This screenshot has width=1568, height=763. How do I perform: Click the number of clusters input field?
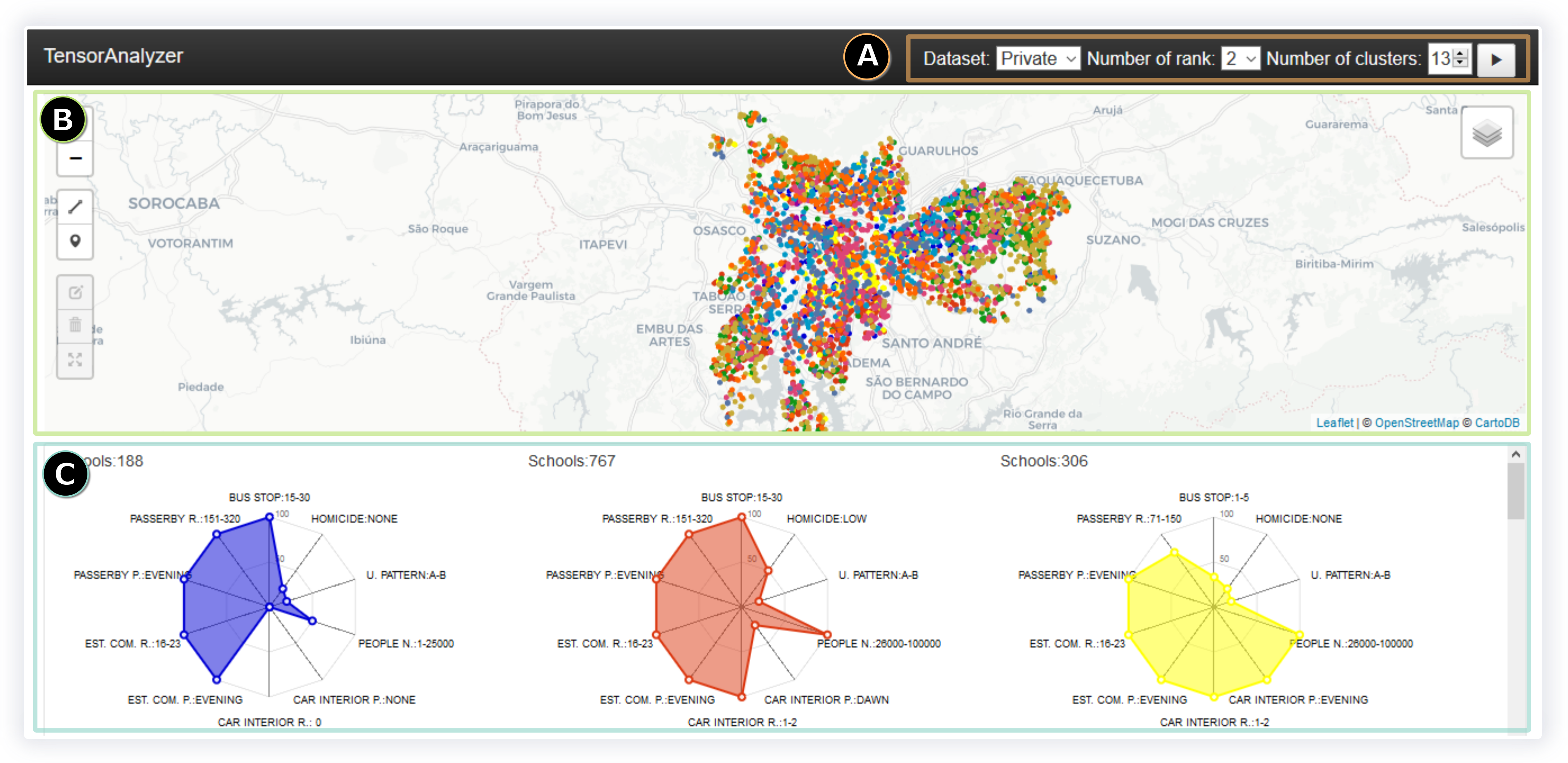click(1440, 59)
